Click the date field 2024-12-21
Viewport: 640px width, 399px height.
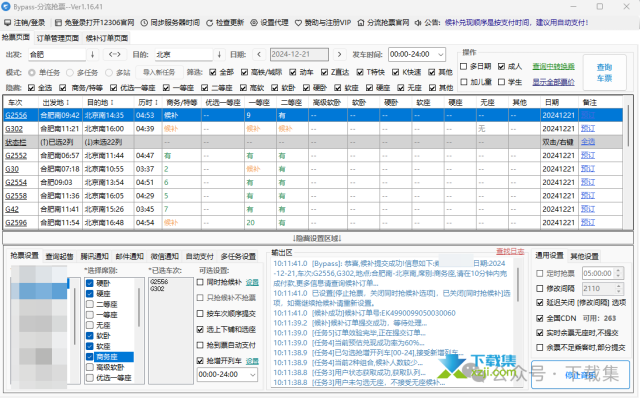(x=299, y=54)
